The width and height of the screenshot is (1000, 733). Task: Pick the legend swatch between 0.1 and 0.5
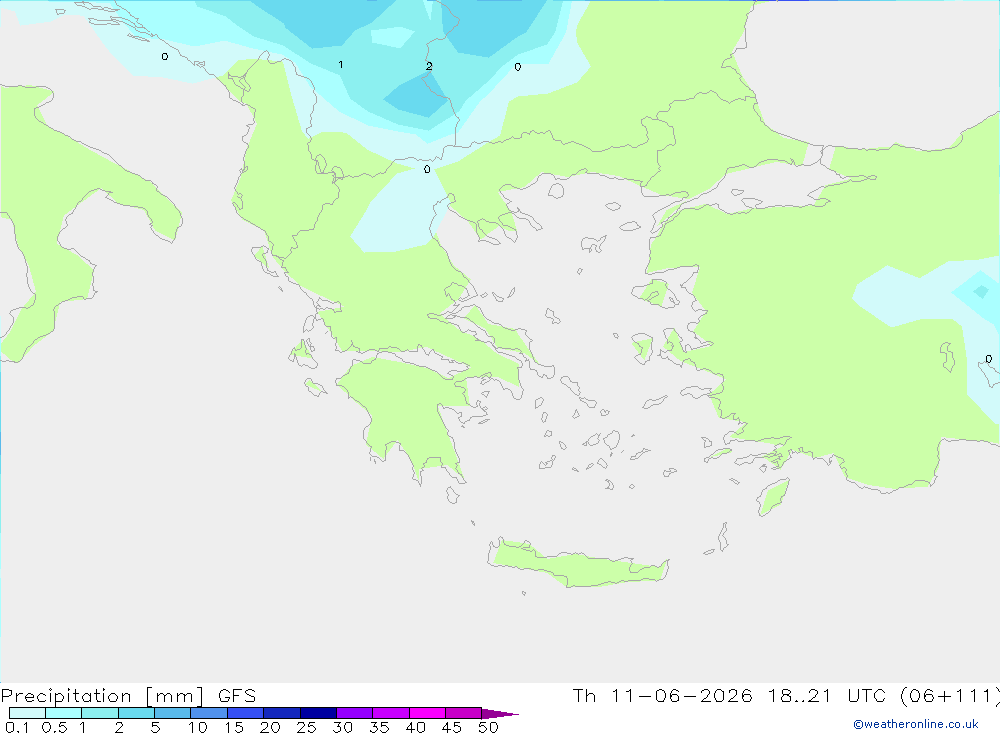pos(27,713)
